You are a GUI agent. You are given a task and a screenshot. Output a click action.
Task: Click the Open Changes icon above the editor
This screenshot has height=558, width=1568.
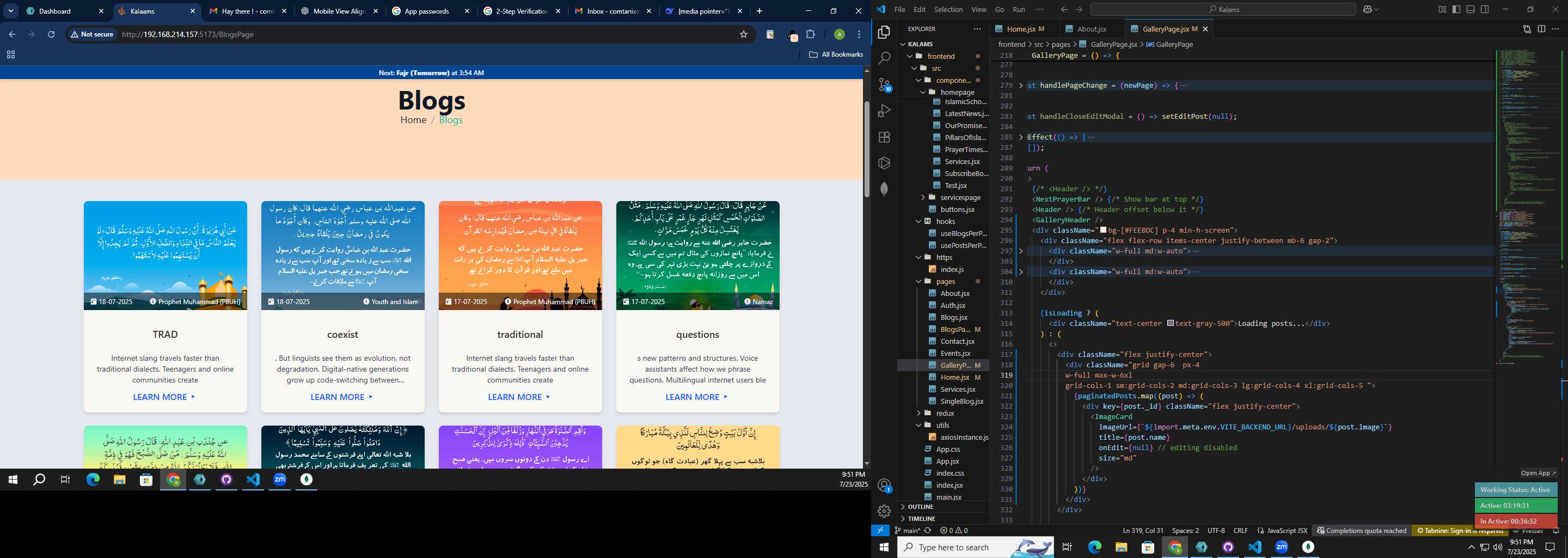tap(1527, 29)
